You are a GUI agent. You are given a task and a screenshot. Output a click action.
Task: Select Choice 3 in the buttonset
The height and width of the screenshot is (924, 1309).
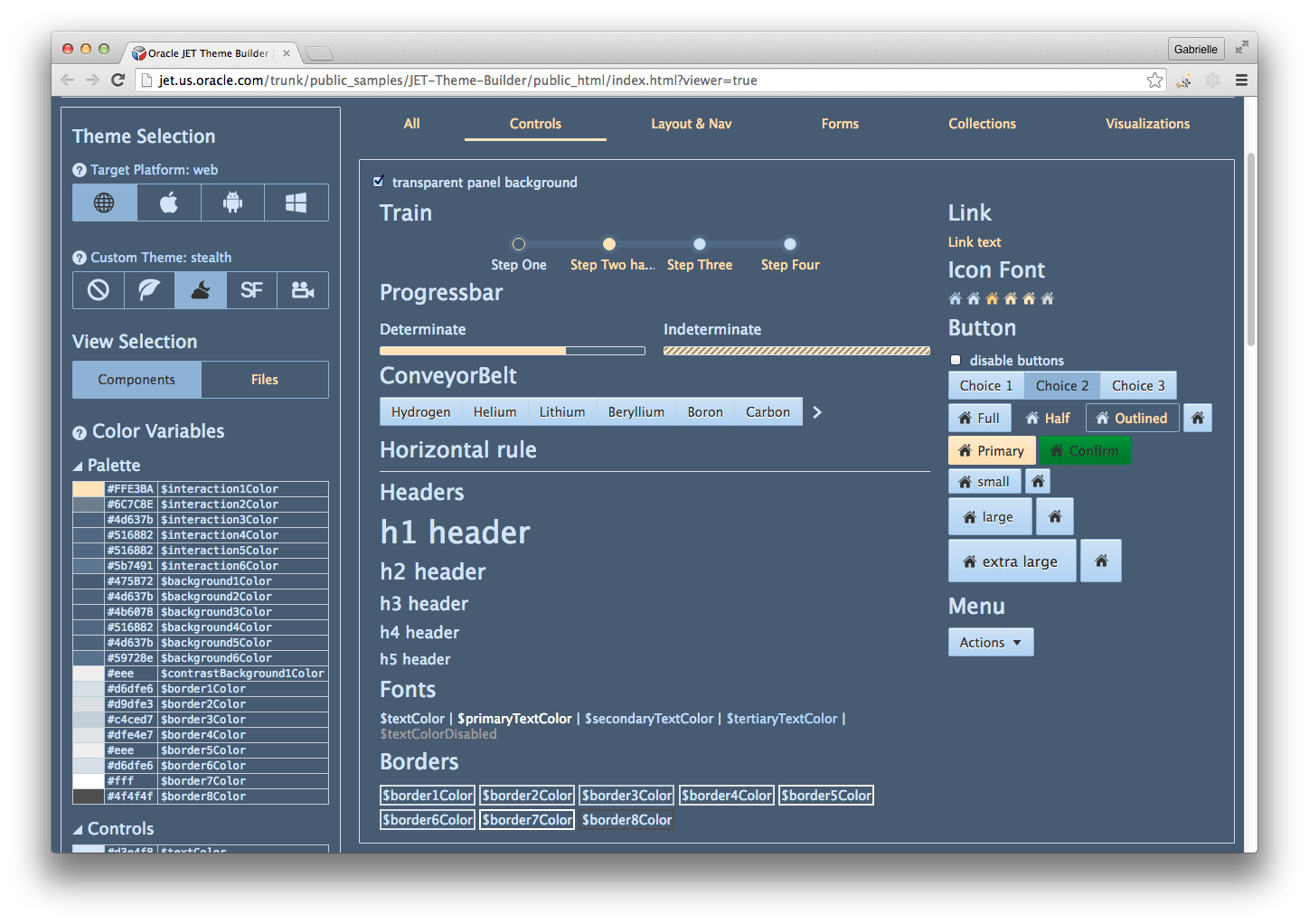click(x=1138, y=385)
